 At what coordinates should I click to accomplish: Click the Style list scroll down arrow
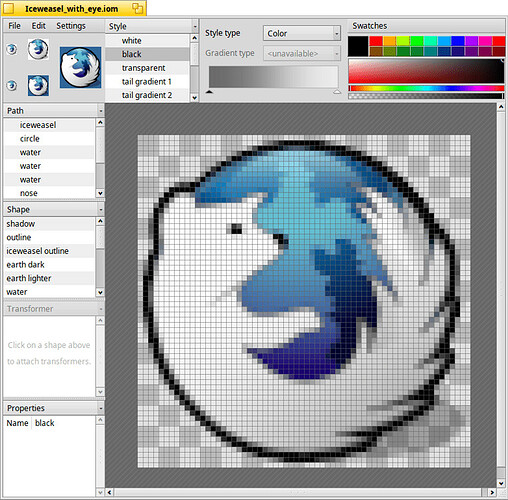pos(195,98)
